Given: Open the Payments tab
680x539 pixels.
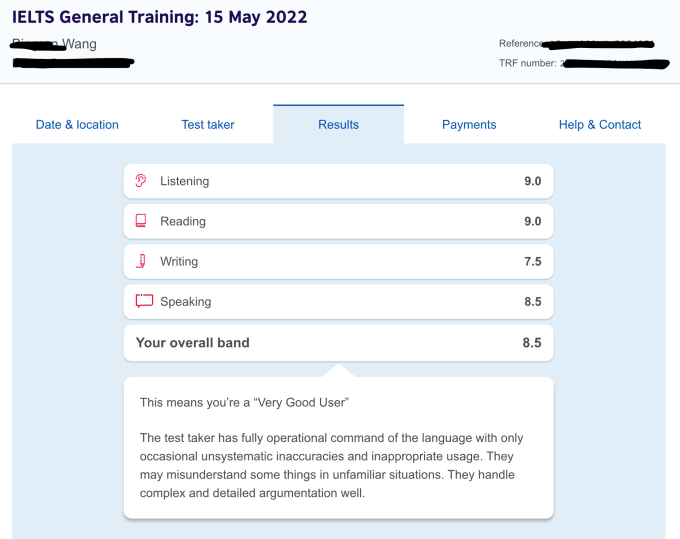Looking at the screenshot, I should [469, 125].
